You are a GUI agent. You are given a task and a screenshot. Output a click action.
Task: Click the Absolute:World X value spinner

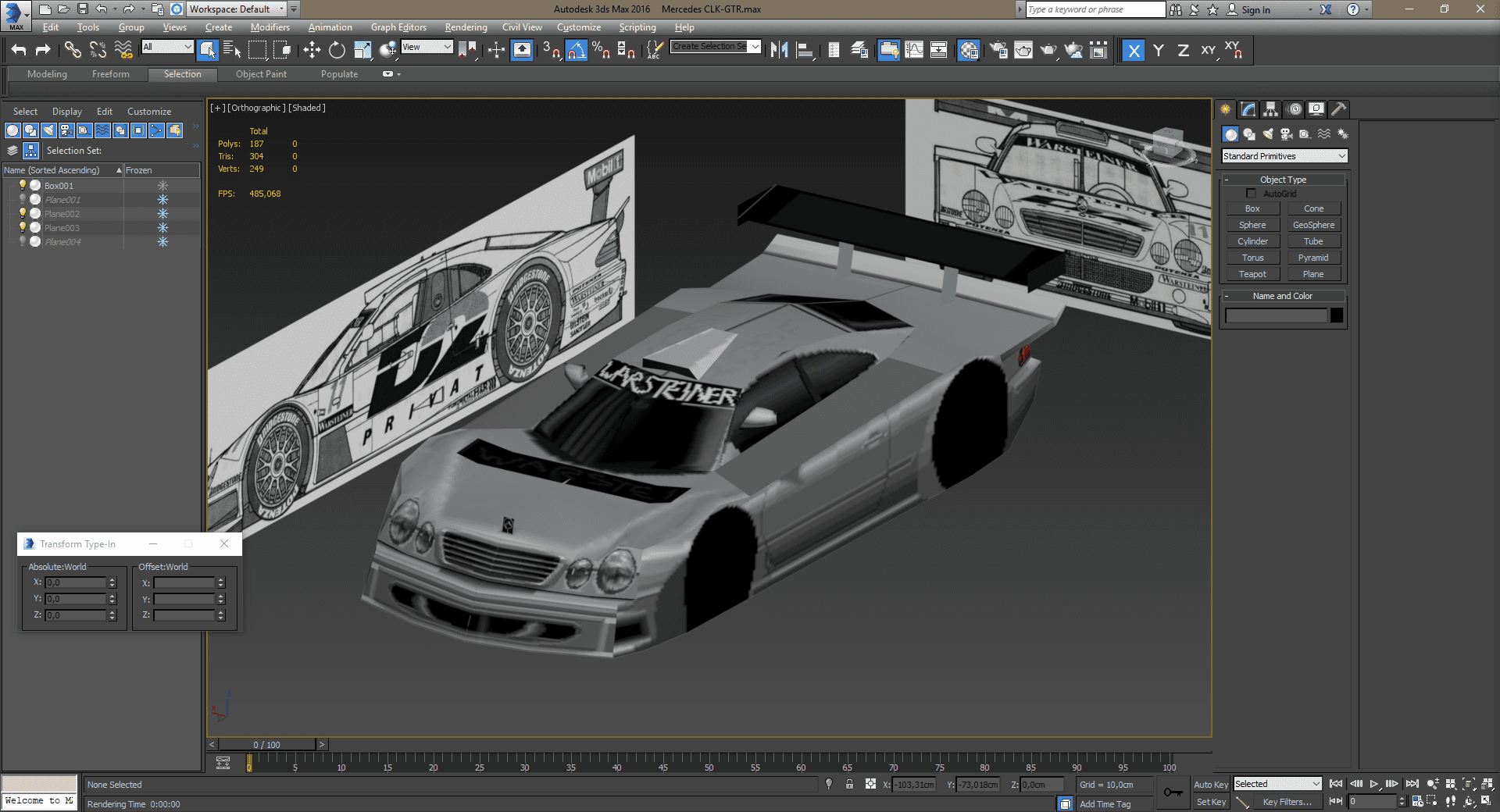pos(112,582)
